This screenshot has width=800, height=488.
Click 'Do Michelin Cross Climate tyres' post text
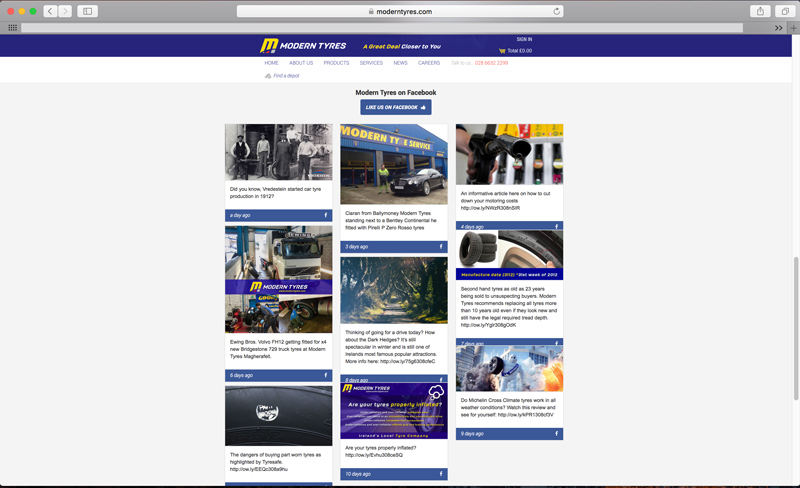tap(508, 407)
